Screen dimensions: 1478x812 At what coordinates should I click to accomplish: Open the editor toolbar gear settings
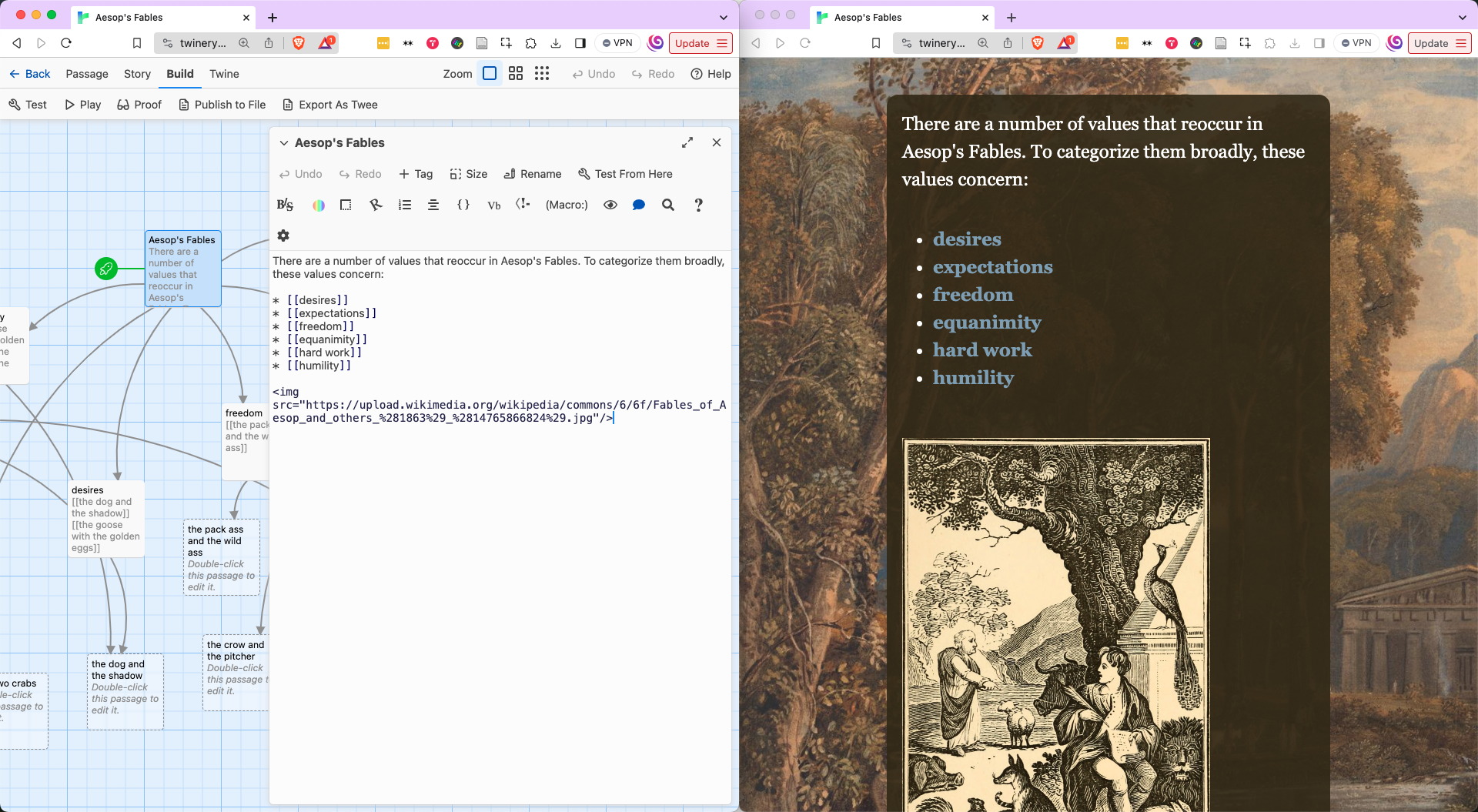283,236
